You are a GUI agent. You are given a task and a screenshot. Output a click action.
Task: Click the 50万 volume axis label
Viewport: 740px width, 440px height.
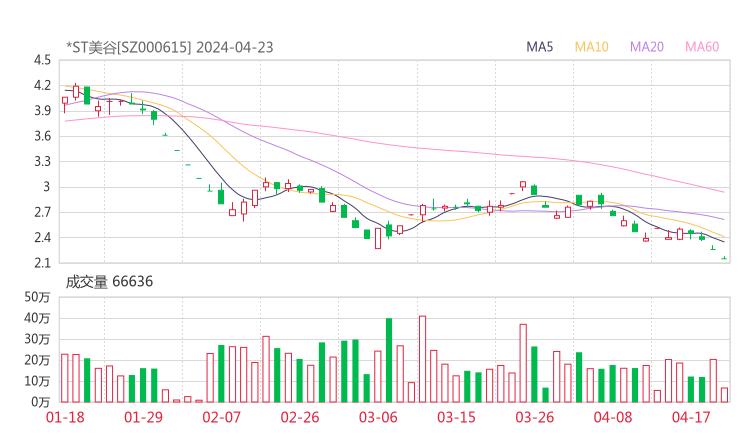point(37,297)
